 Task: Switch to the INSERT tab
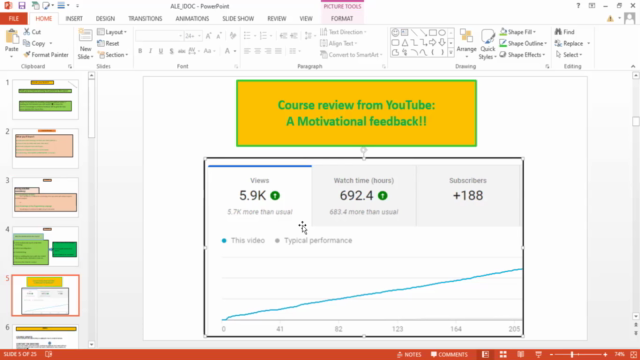click(x=74, y=18)
